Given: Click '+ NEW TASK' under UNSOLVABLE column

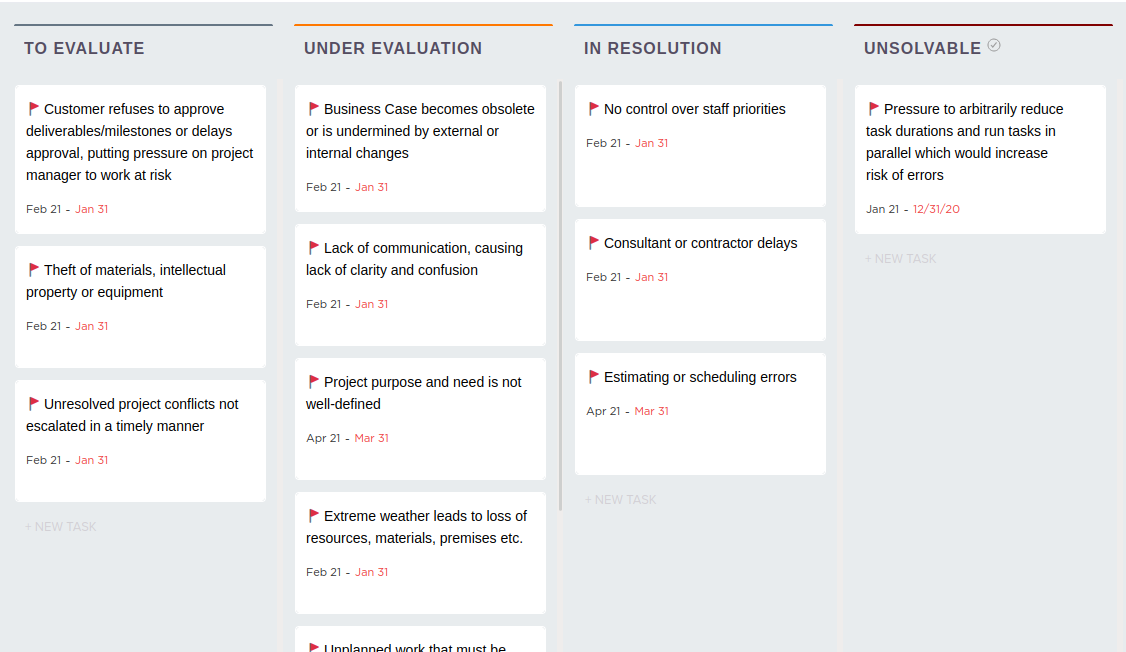Looking at the screenshot, I should [901, 259].
